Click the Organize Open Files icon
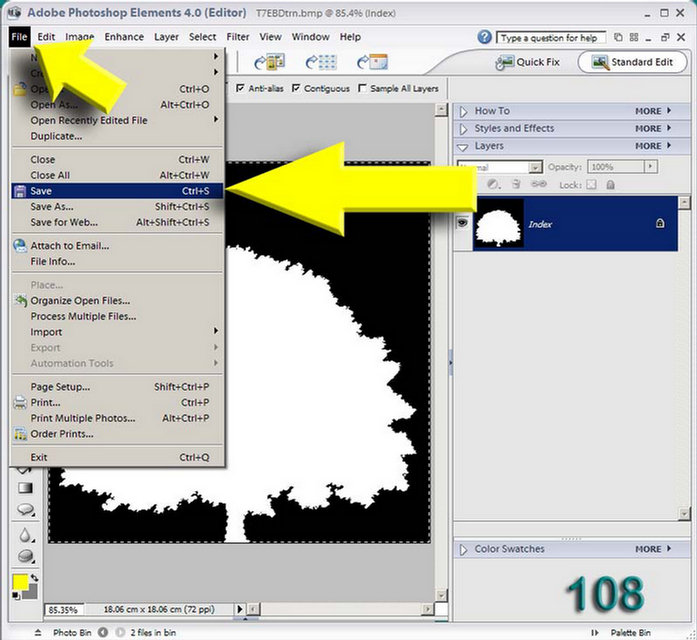697x640 pixels. tap(20, 300)
